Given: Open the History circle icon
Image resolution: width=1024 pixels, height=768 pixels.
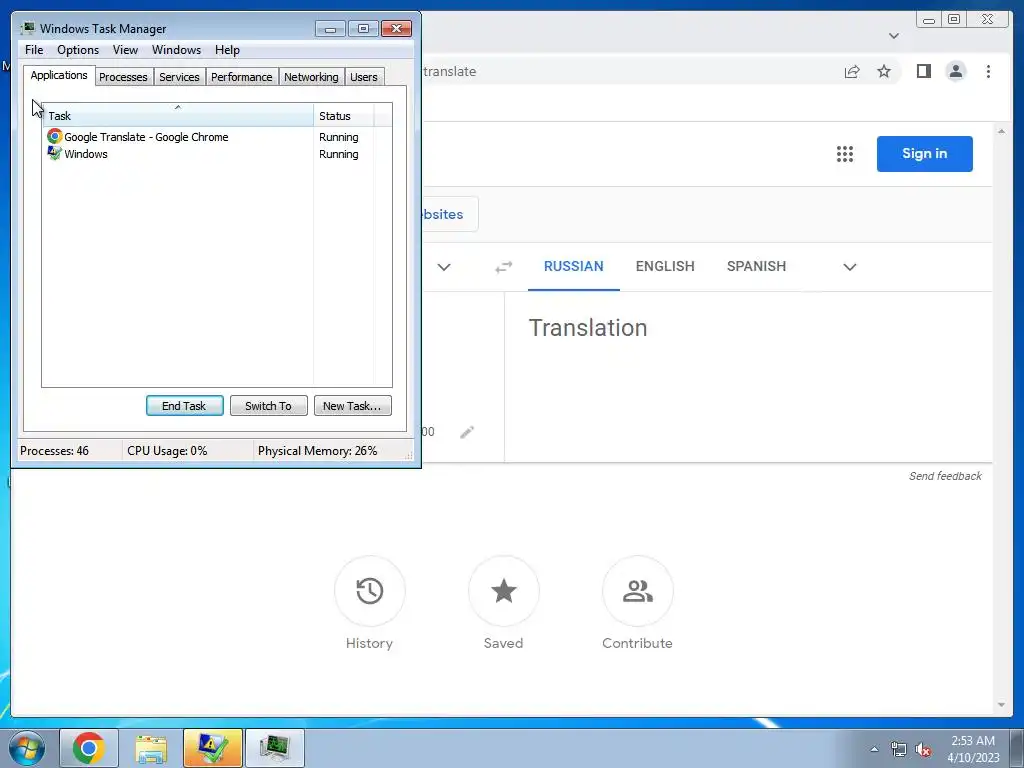Looking at the screenshot, I should 370,591.
